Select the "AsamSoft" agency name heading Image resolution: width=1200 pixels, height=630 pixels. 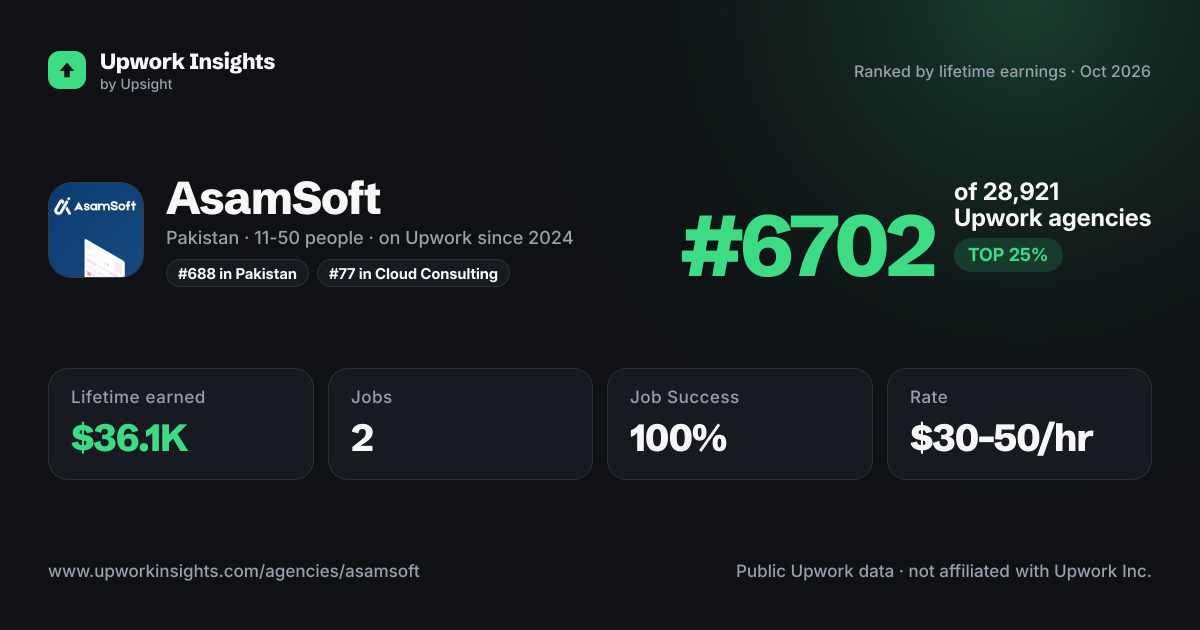[273, 199]
